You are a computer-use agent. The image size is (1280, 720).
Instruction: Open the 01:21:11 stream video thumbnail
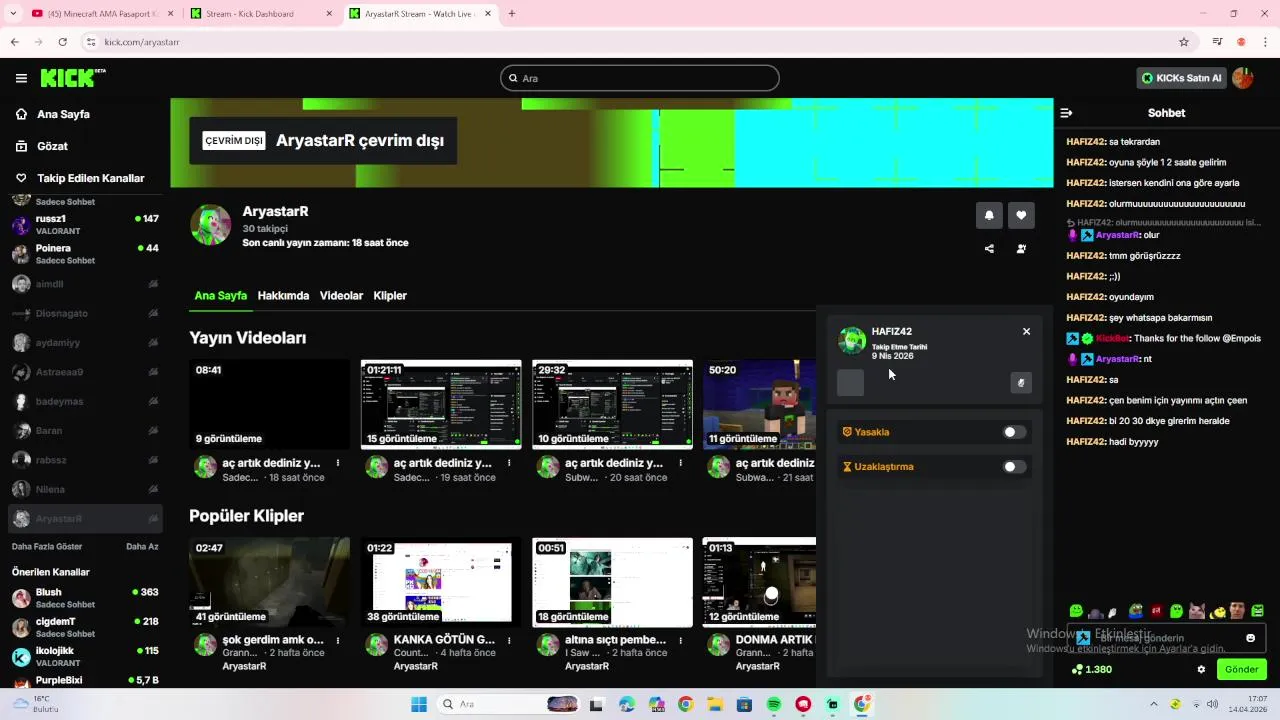441,404
